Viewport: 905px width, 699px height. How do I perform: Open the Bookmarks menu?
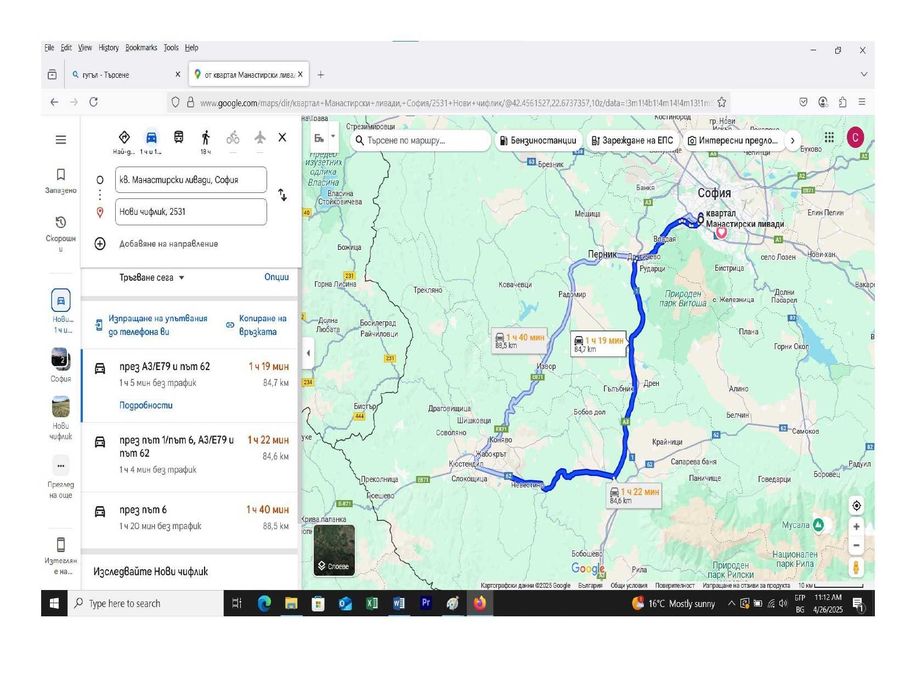click(141, 48)
